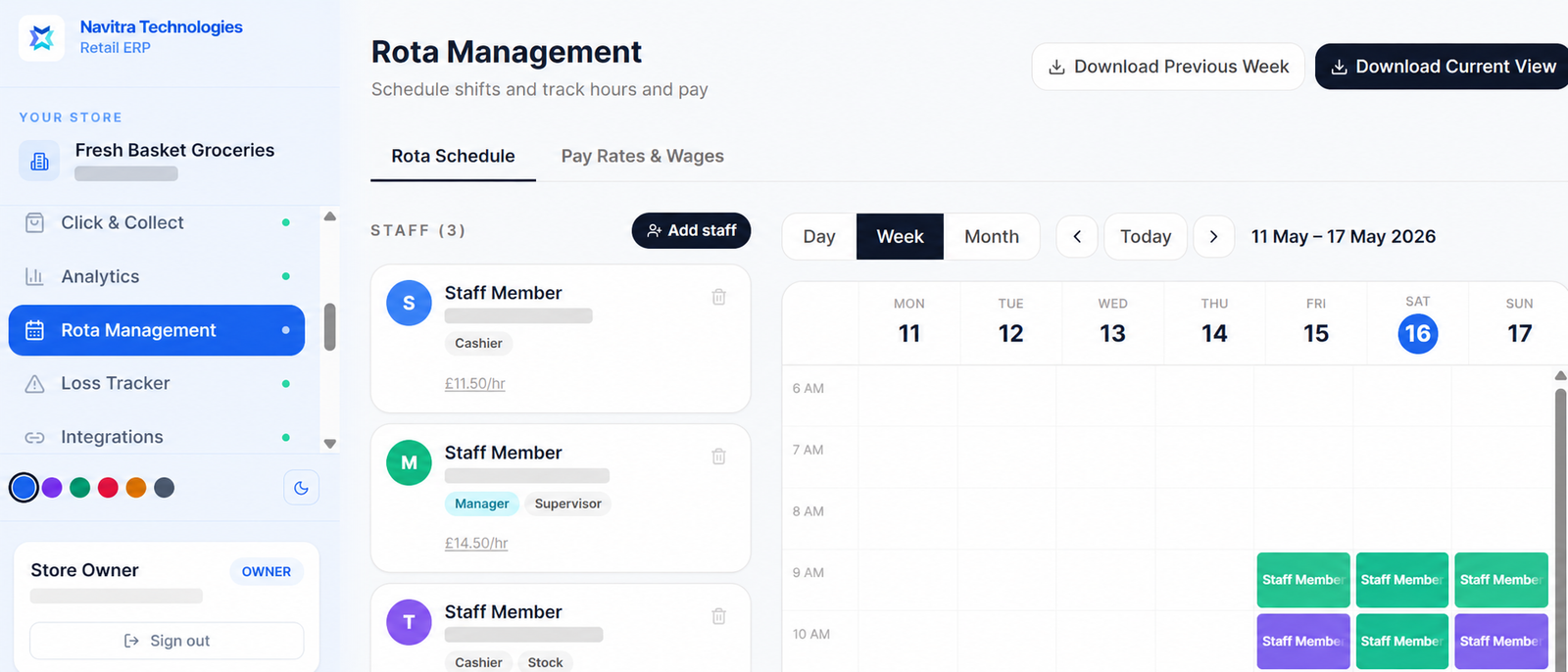Click the Navitra Technologies logo icon

(x=41, y=38)
